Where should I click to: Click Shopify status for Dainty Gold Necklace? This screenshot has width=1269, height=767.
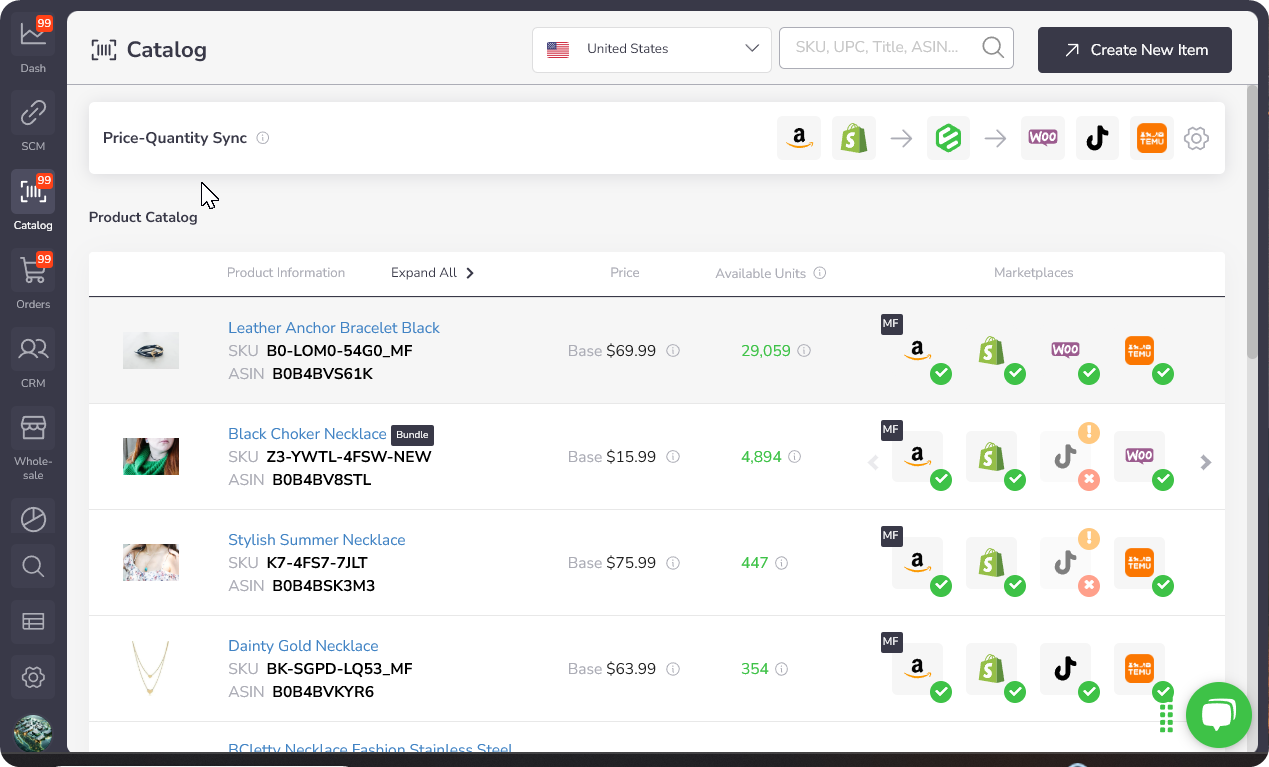(991, 669)
